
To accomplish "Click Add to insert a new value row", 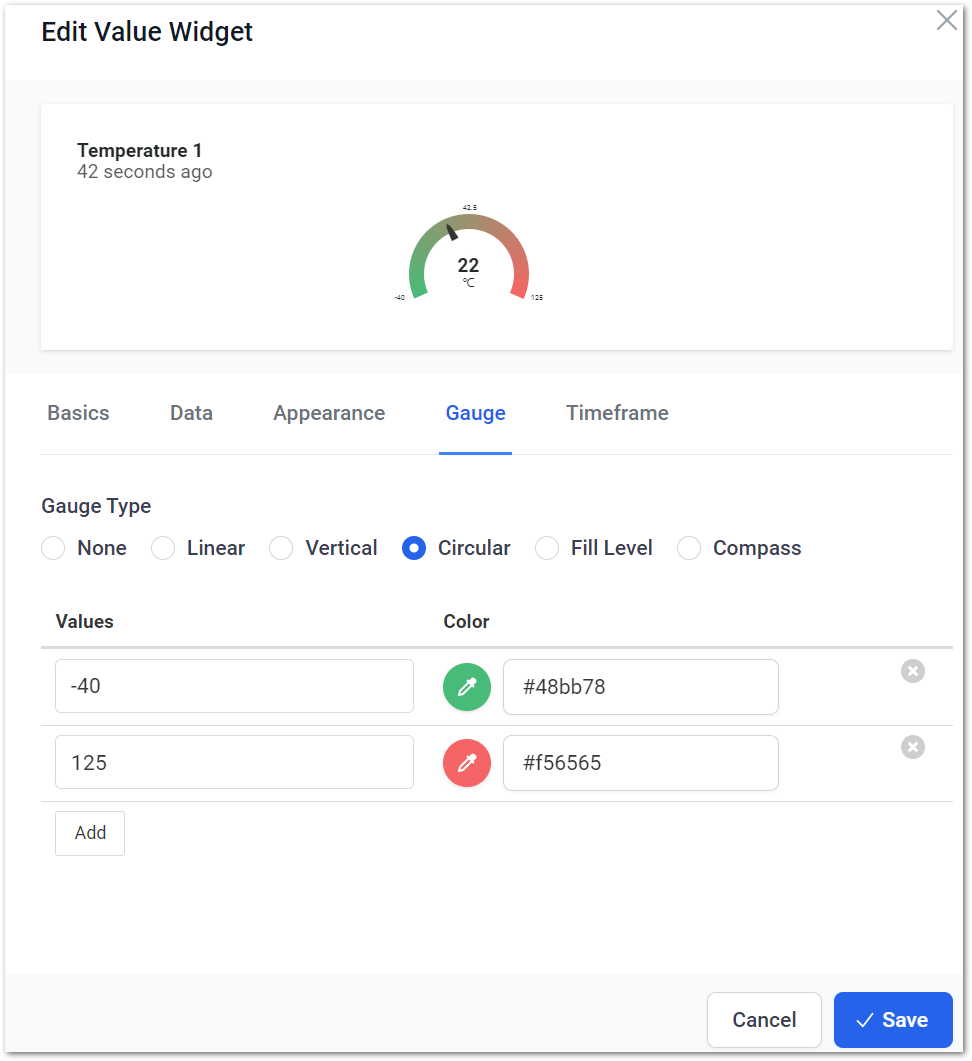I will [x=90, y=833].
